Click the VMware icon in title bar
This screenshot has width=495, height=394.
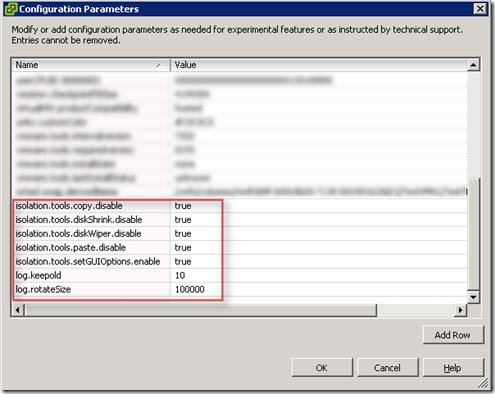pos(10,9)
